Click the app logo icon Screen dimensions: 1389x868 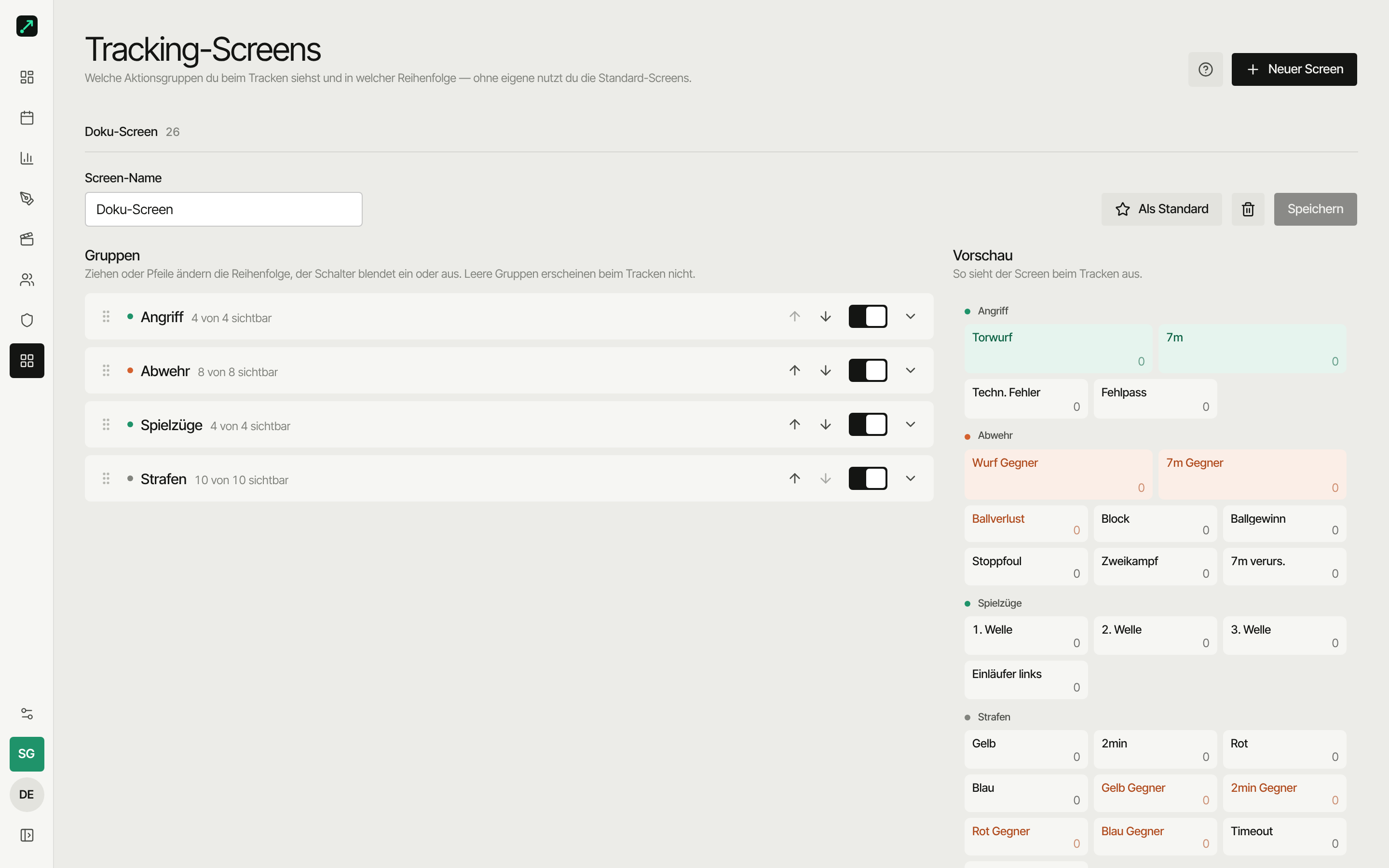[27, 26]
